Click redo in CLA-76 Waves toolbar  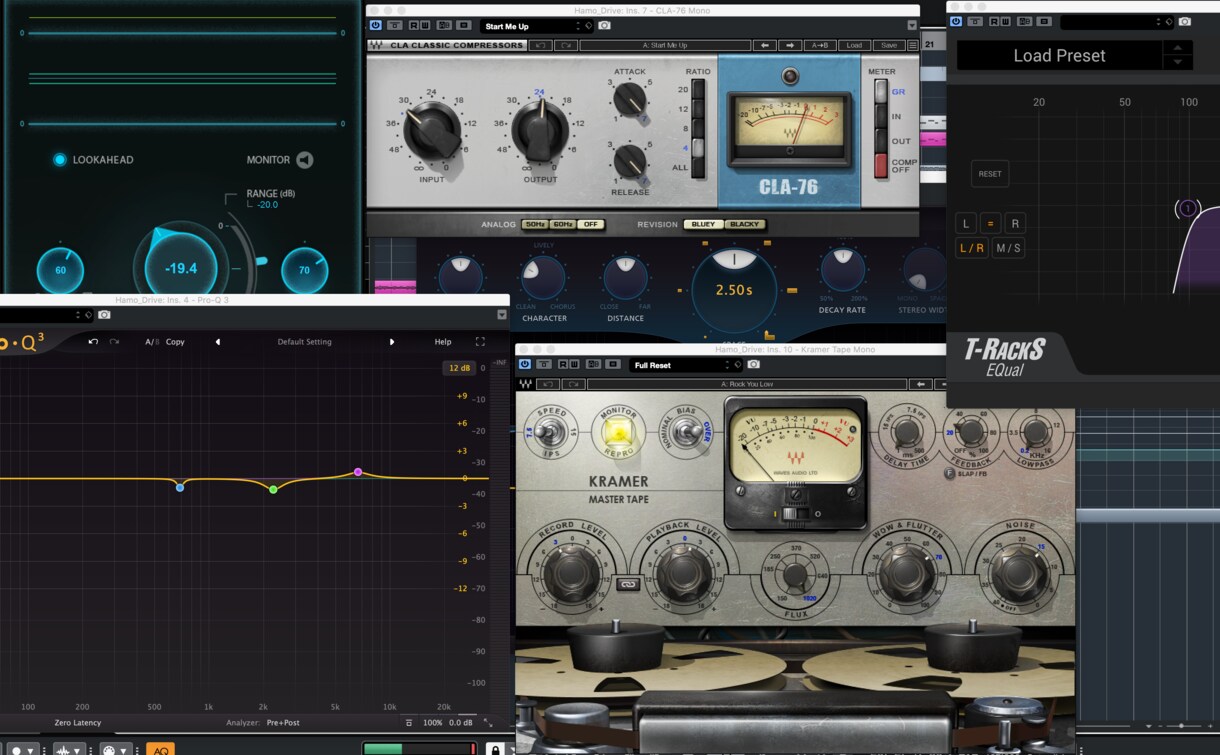coord(567,46)
